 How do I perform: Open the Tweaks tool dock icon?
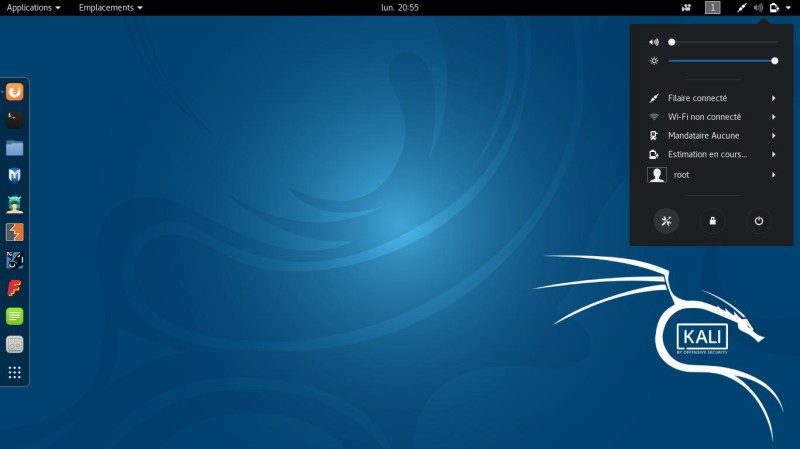coord(14,344)
